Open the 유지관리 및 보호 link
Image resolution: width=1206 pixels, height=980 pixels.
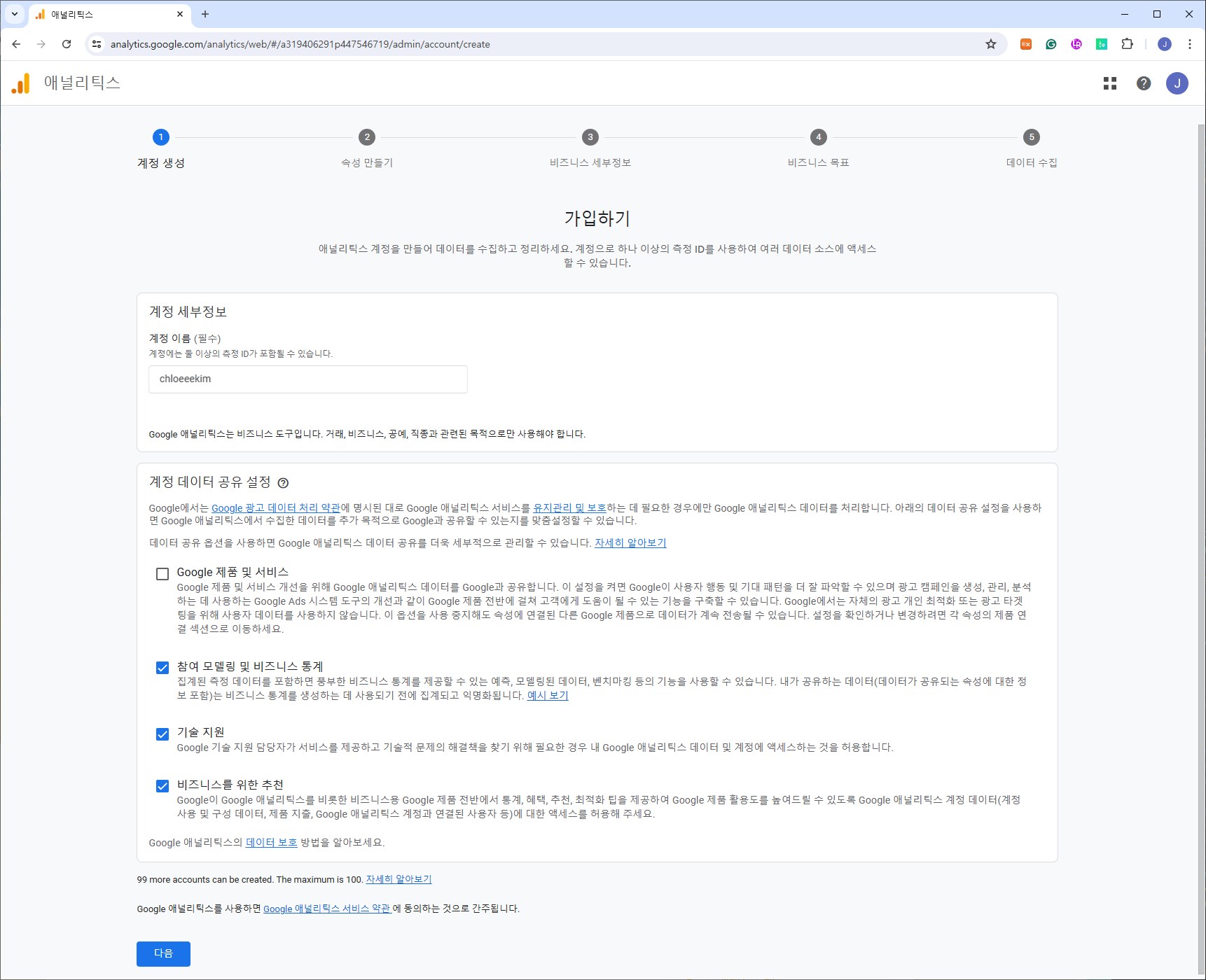569,508
